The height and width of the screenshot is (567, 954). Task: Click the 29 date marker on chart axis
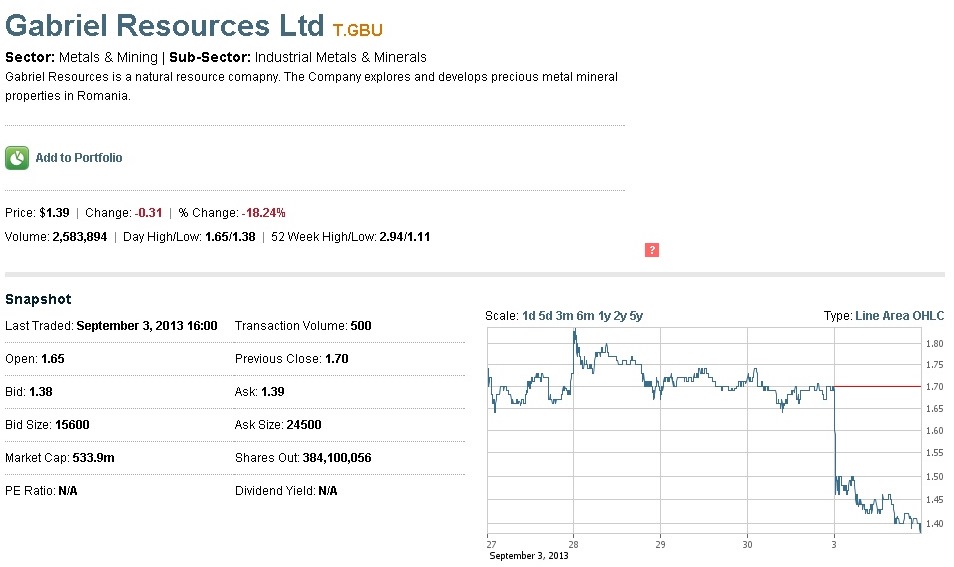(x=660, y=544)
